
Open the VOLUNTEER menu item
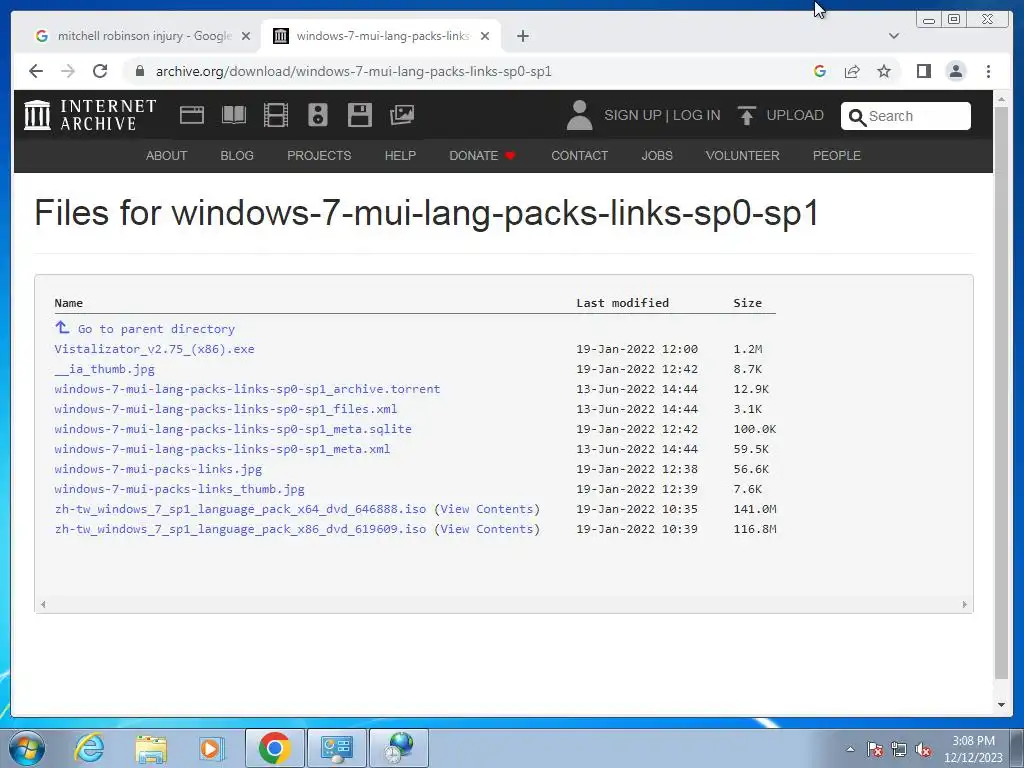[x=743, y=155]
